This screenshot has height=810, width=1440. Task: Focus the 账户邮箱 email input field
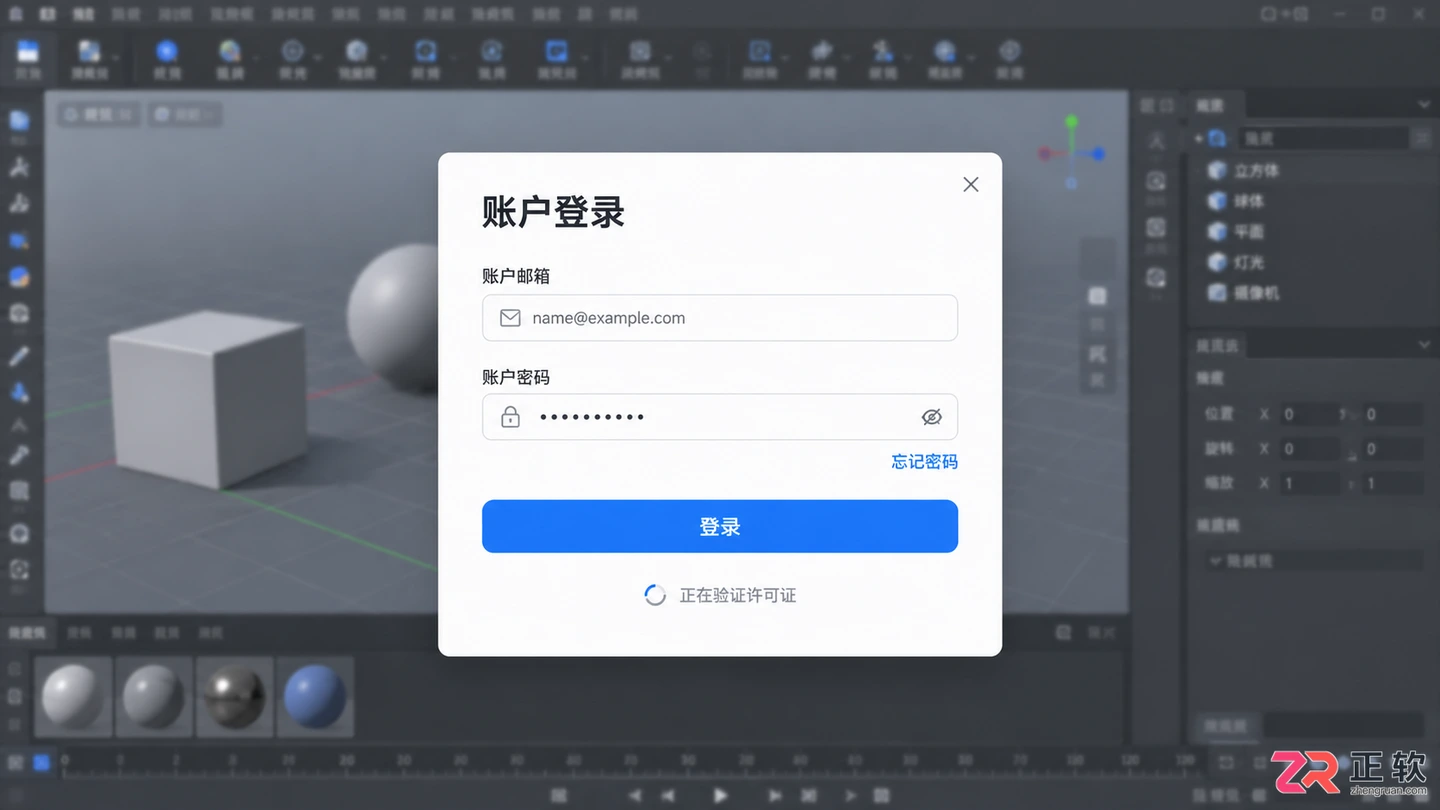point(720,318)
